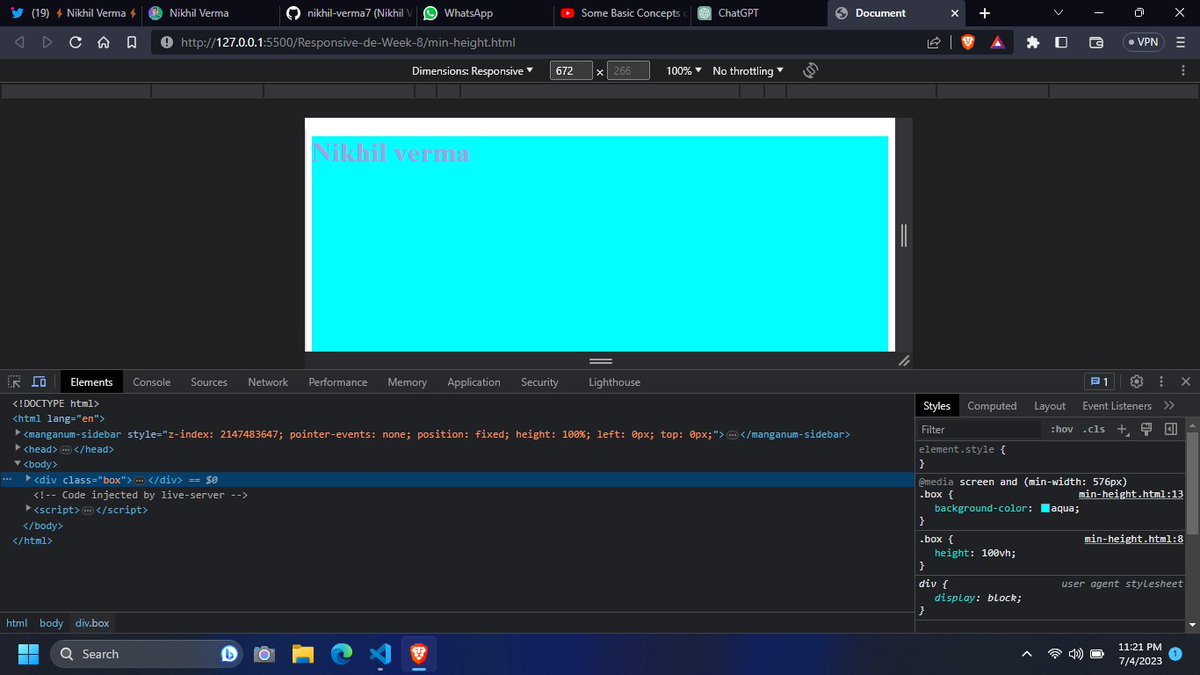Click the viewport width input field
The image size is (1200, 675).
572,71
